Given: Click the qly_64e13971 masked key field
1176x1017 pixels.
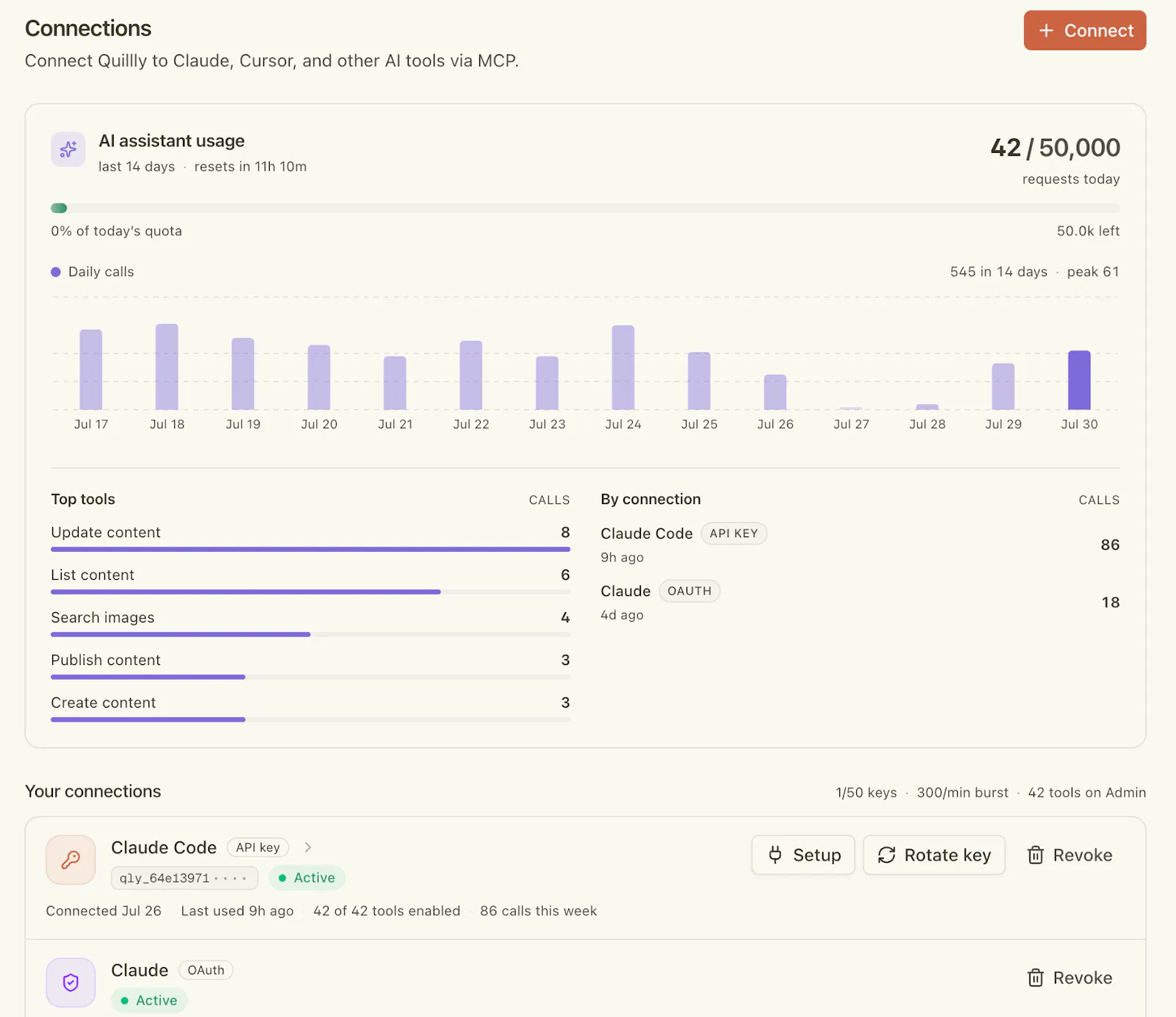Looking at the screenshot, I should coord(184,877).
